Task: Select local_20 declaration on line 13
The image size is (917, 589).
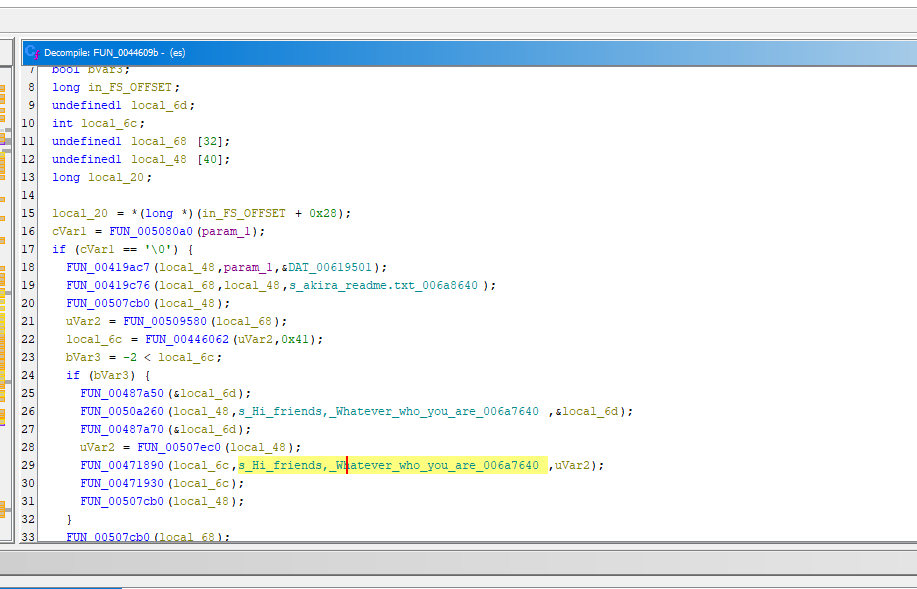Action: pyautogui.click(x=116, y=178)
